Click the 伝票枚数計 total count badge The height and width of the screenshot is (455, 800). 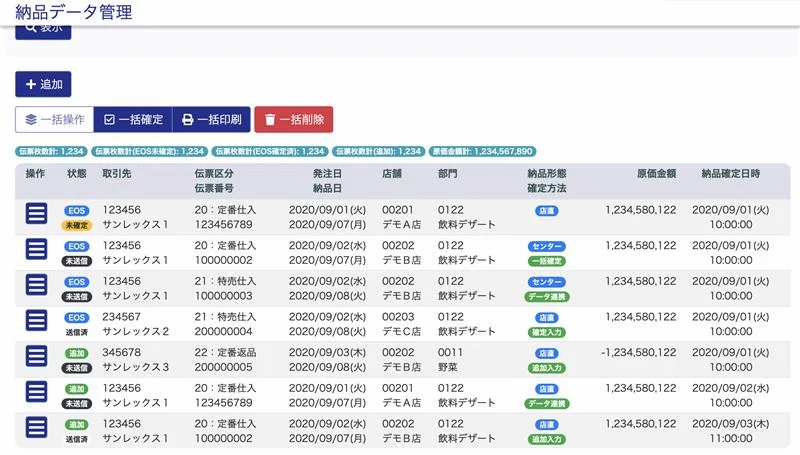(x=50, y=151)
